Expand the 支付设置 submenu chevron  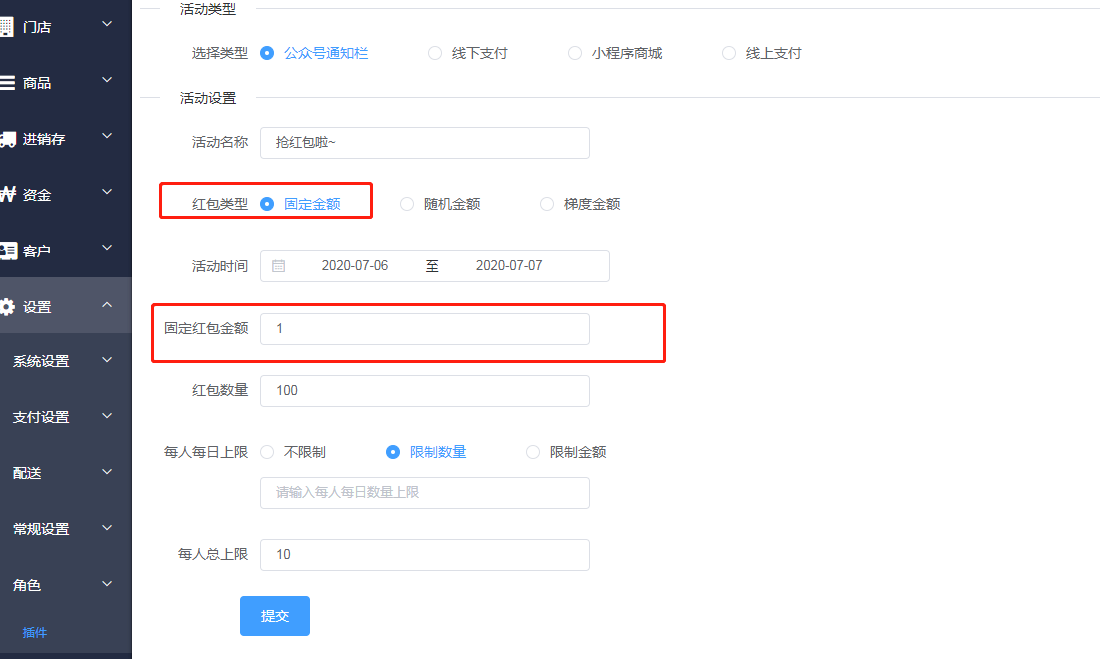coord(107,416)
